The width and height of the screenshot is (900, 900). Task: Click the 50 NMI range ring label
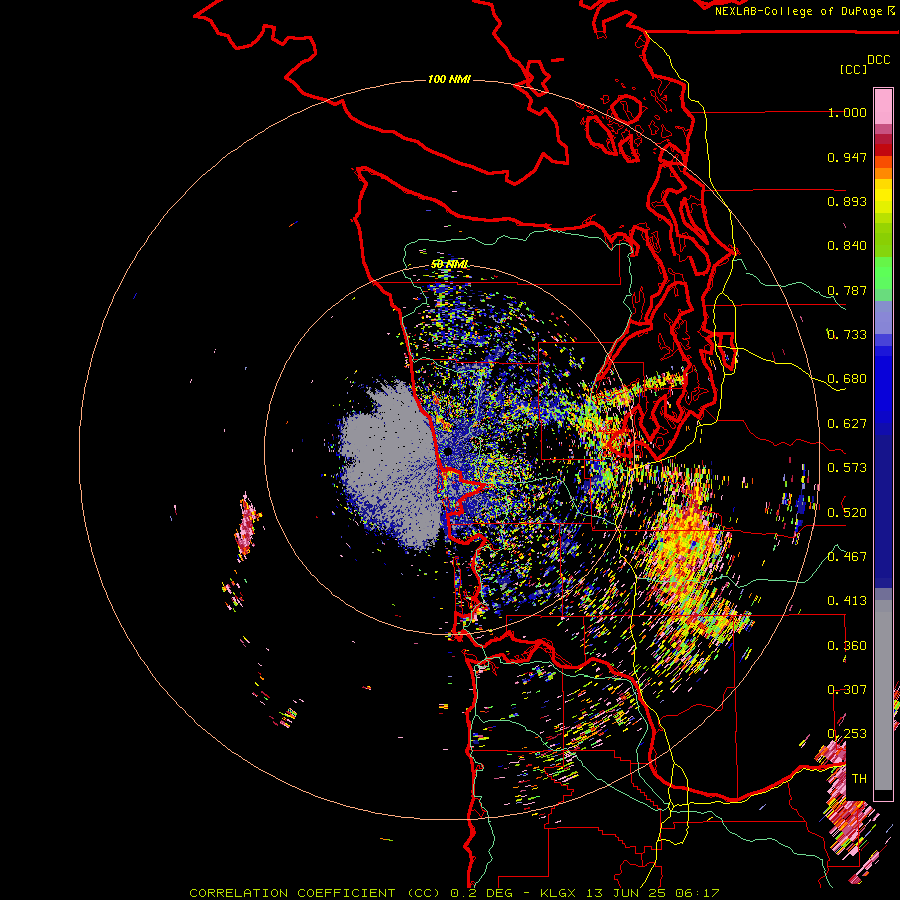[449, 264]
